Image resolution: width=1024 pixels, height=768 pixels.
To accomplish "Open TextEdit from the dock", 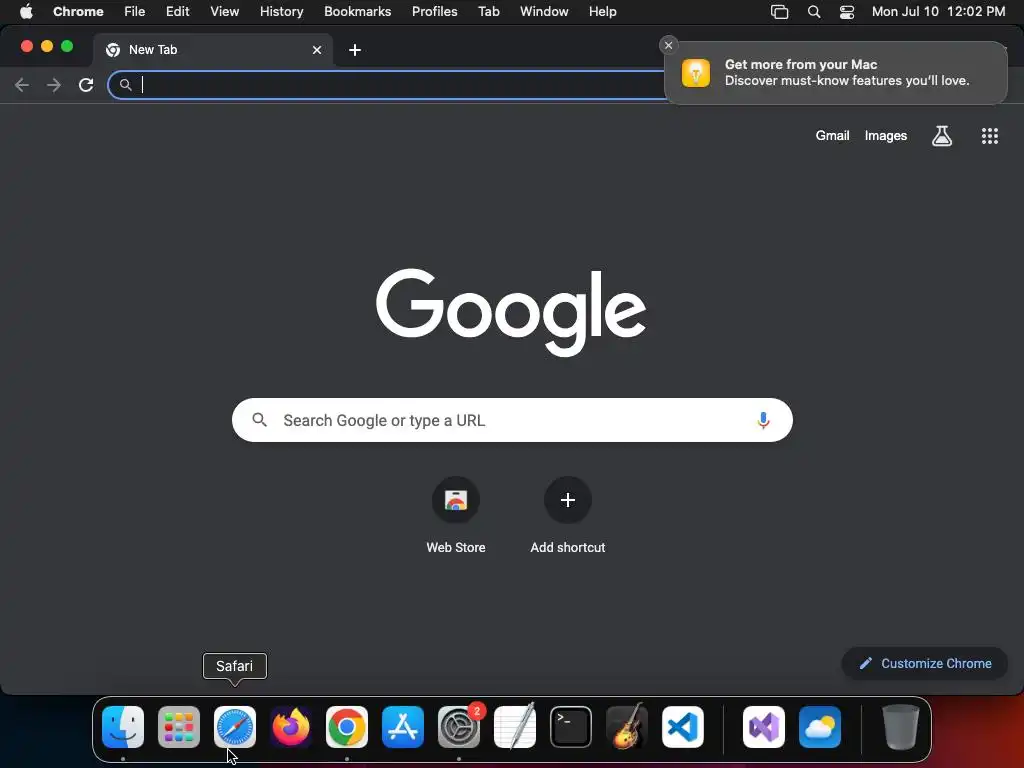I will tap(515, 727).
